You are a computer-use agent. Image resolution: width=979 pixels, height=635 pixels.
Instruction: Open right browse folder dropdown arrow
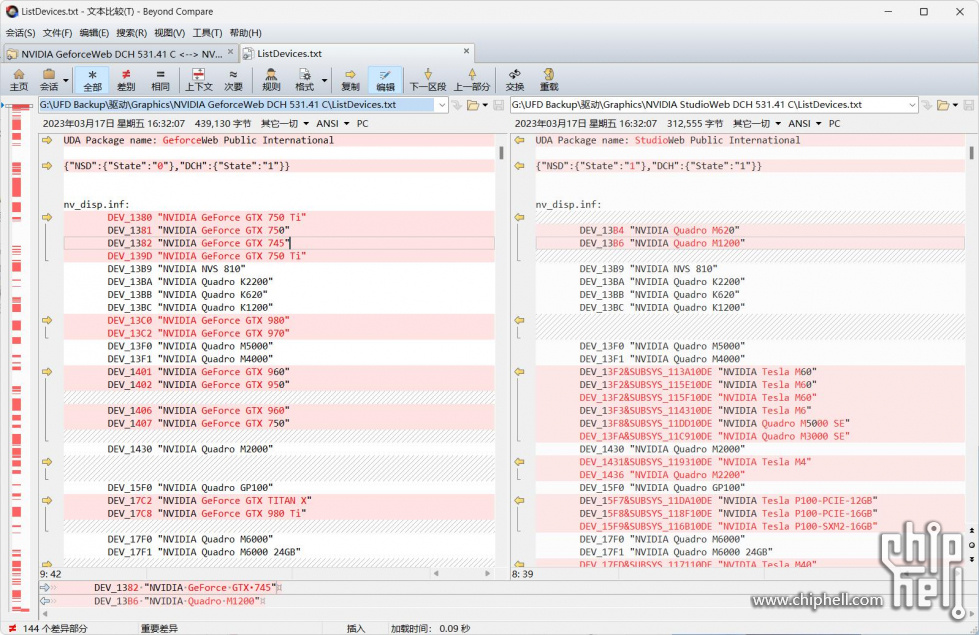coord(955,105)
